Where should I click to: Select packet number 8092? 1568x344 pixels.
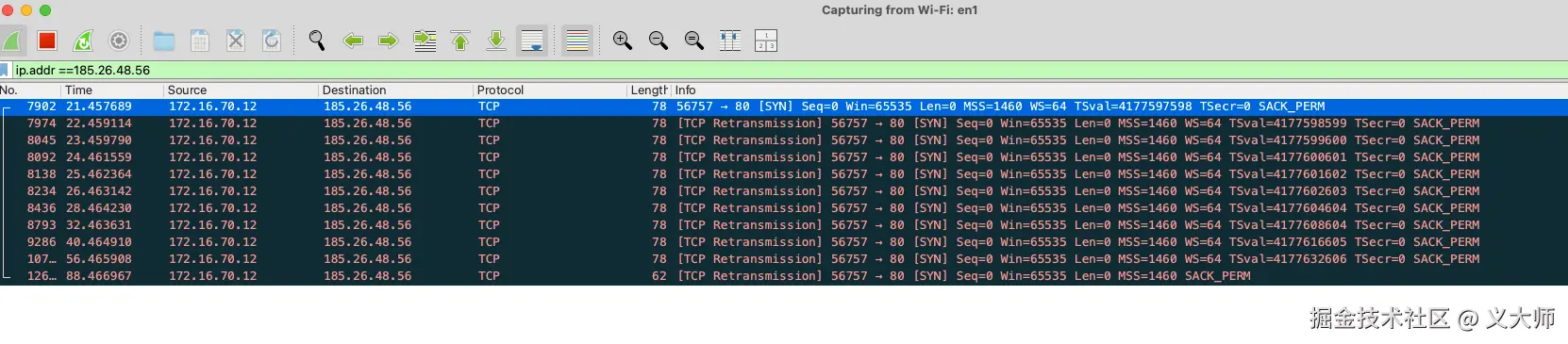(784, 157)
